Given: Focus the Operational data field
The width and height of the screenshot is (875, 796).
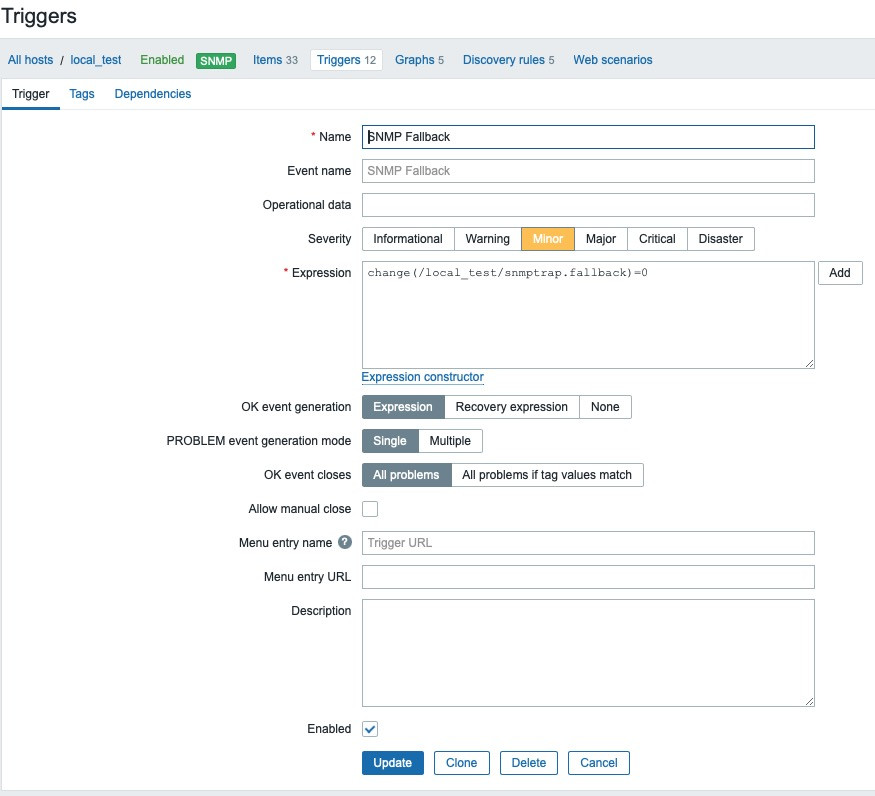Looking at the screenshot, I should pyautogui.click(x=588, y=205).
